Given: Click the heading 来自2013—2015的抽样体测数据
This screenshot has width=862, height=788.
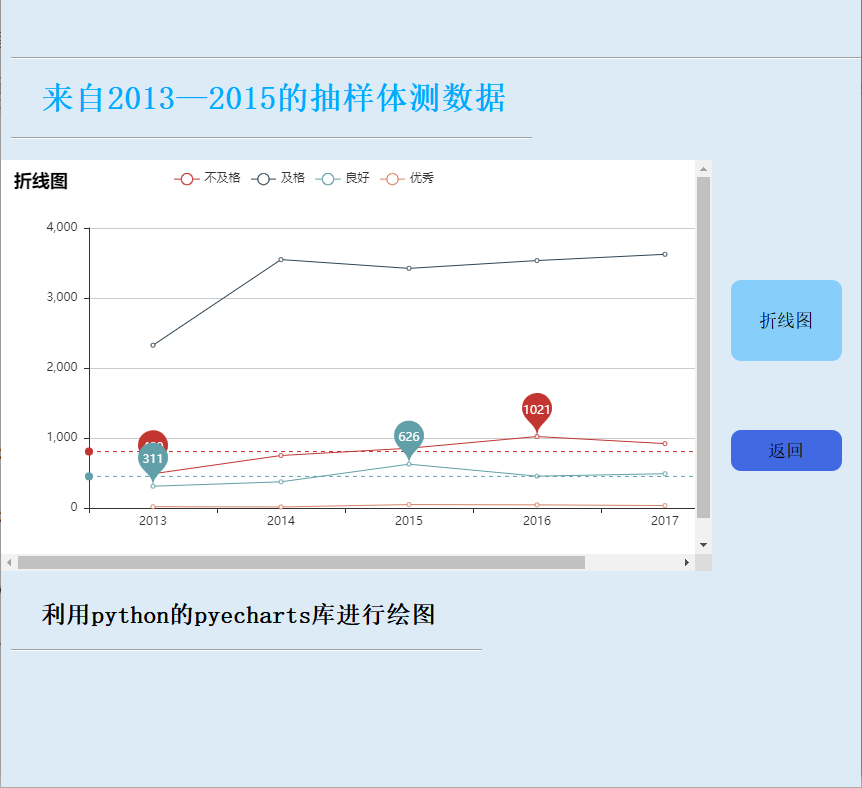Looking at the screenshot, I should click(x=274, y=99).
